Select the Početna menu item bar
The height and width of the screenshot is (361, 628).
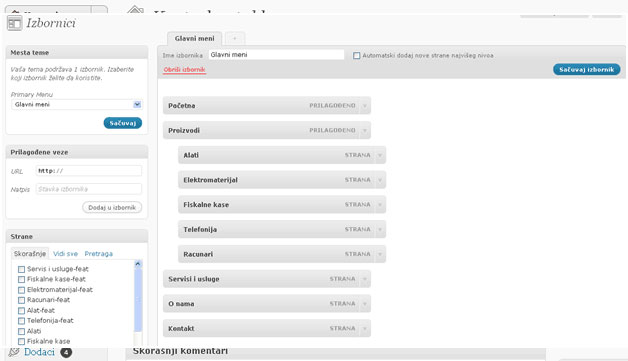267,106
